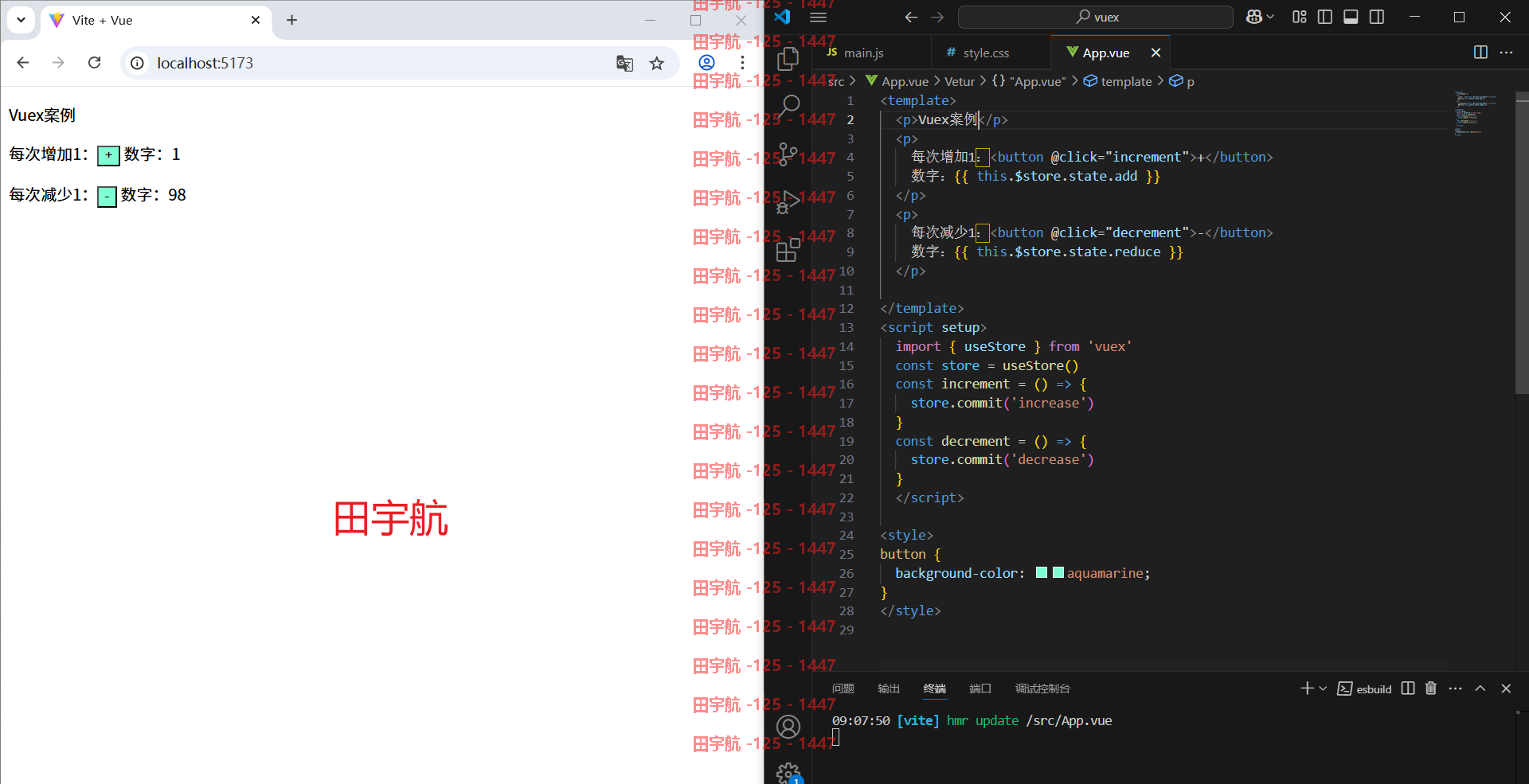
Task: Click the second aquamarine color swatch
Action: tap(1058, 572)
